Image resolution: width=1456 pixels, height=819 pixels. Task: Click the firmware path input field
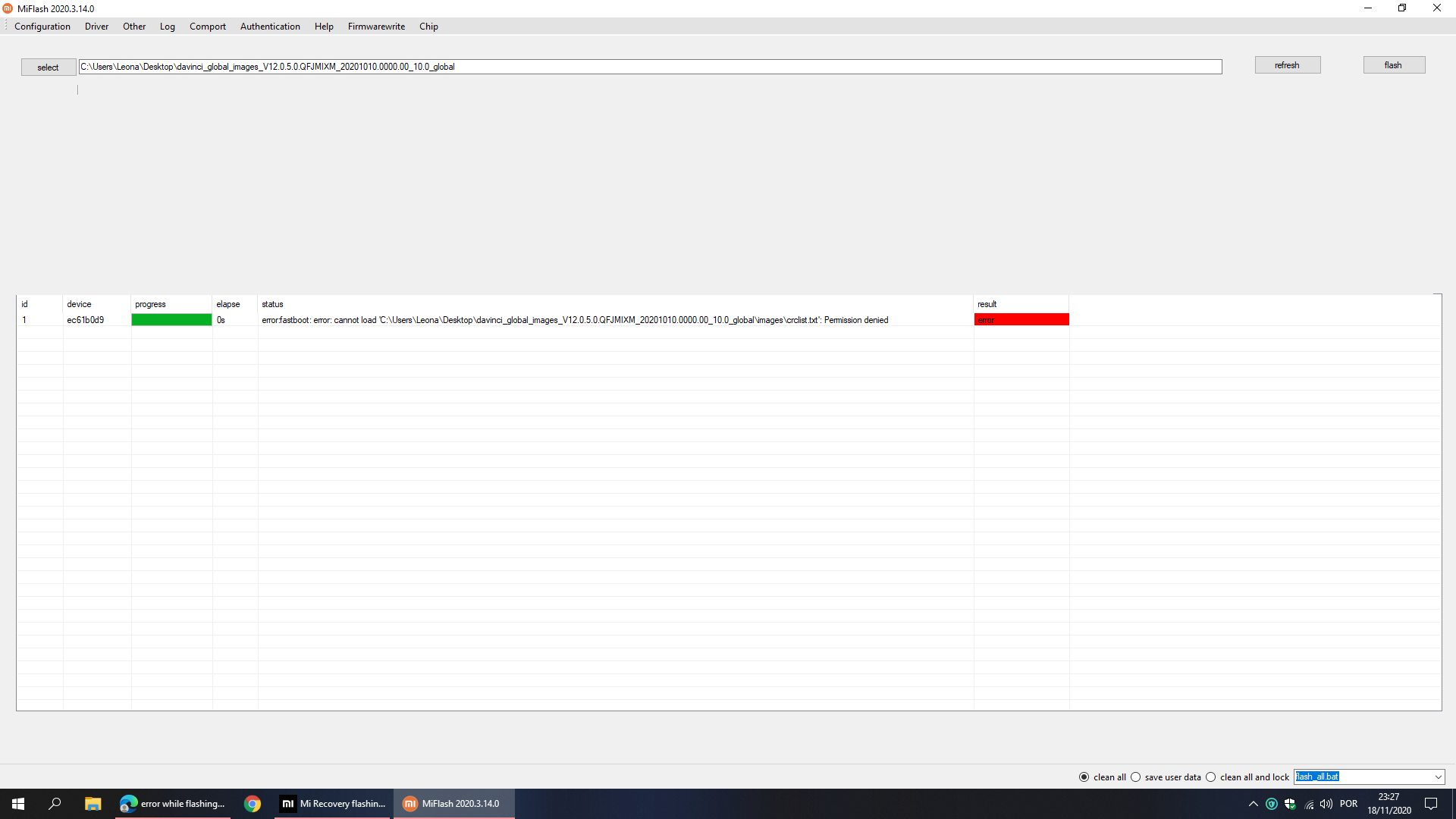(x=650, y=67)
